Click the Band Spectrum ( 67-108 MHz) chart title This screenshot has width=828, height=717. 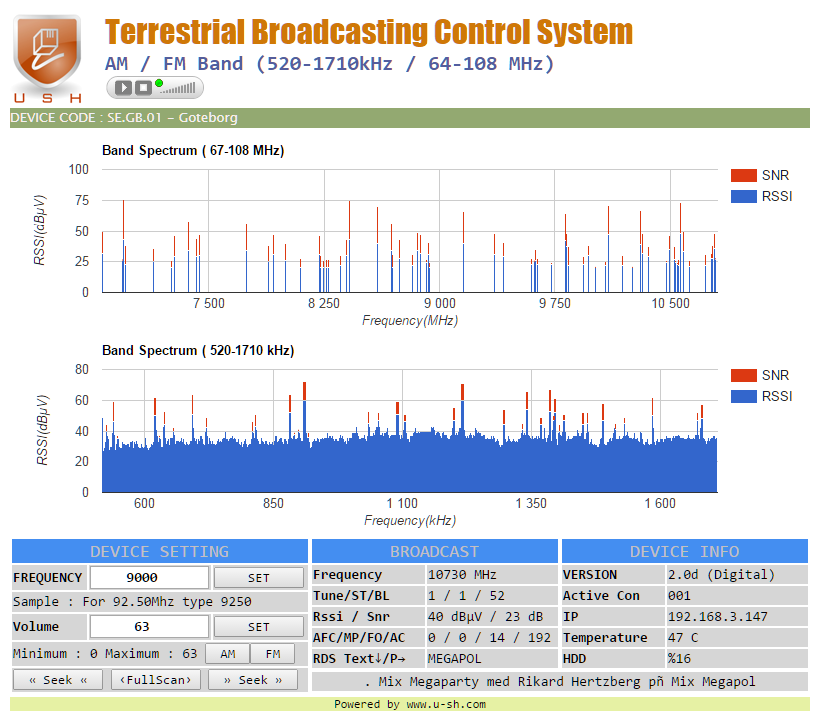(x=193, y=150)
